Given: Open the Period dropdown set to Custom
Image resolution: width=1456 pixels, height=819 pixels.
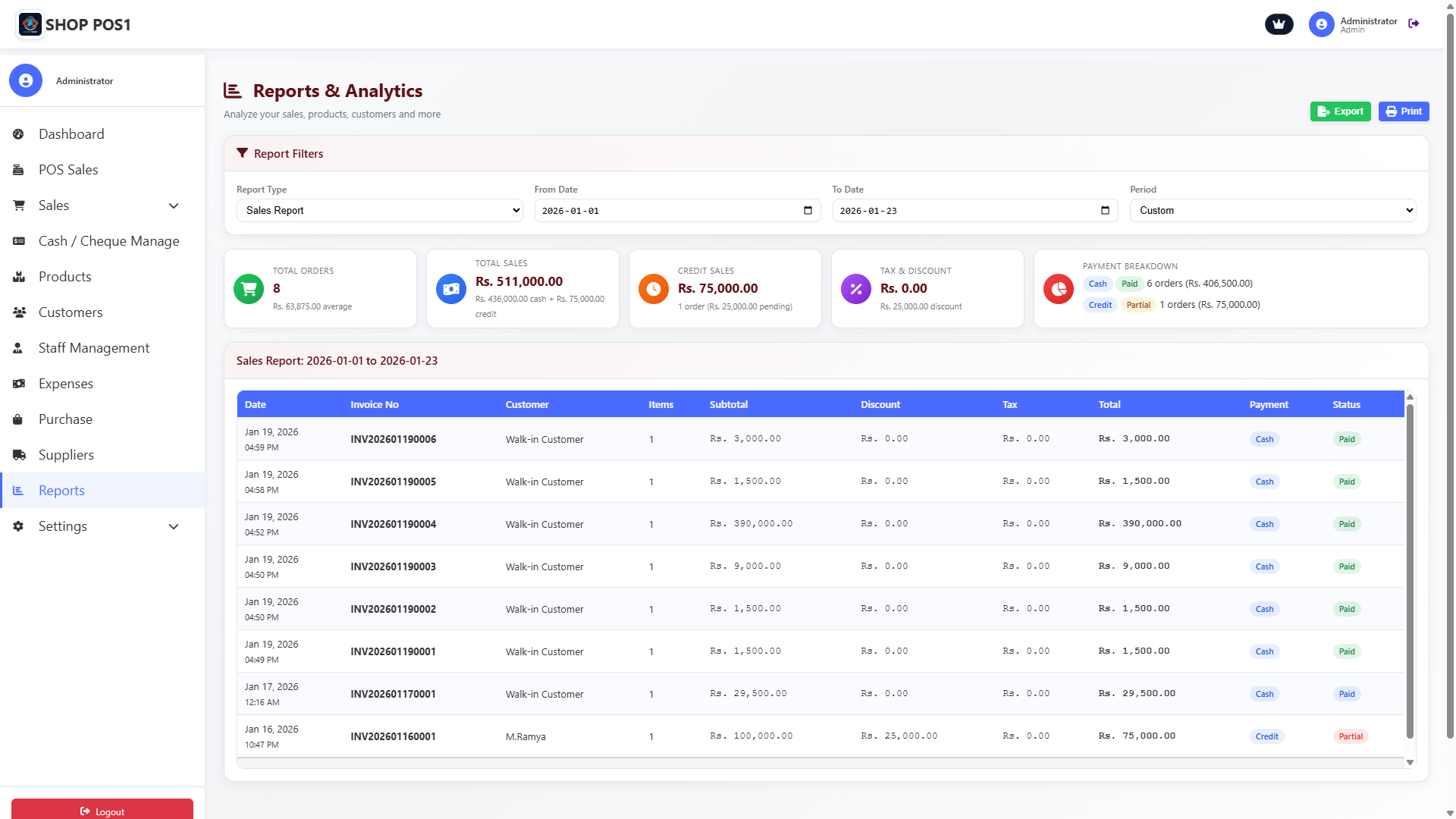Looking at the screenshot, I should click(x=1272, y=210).
